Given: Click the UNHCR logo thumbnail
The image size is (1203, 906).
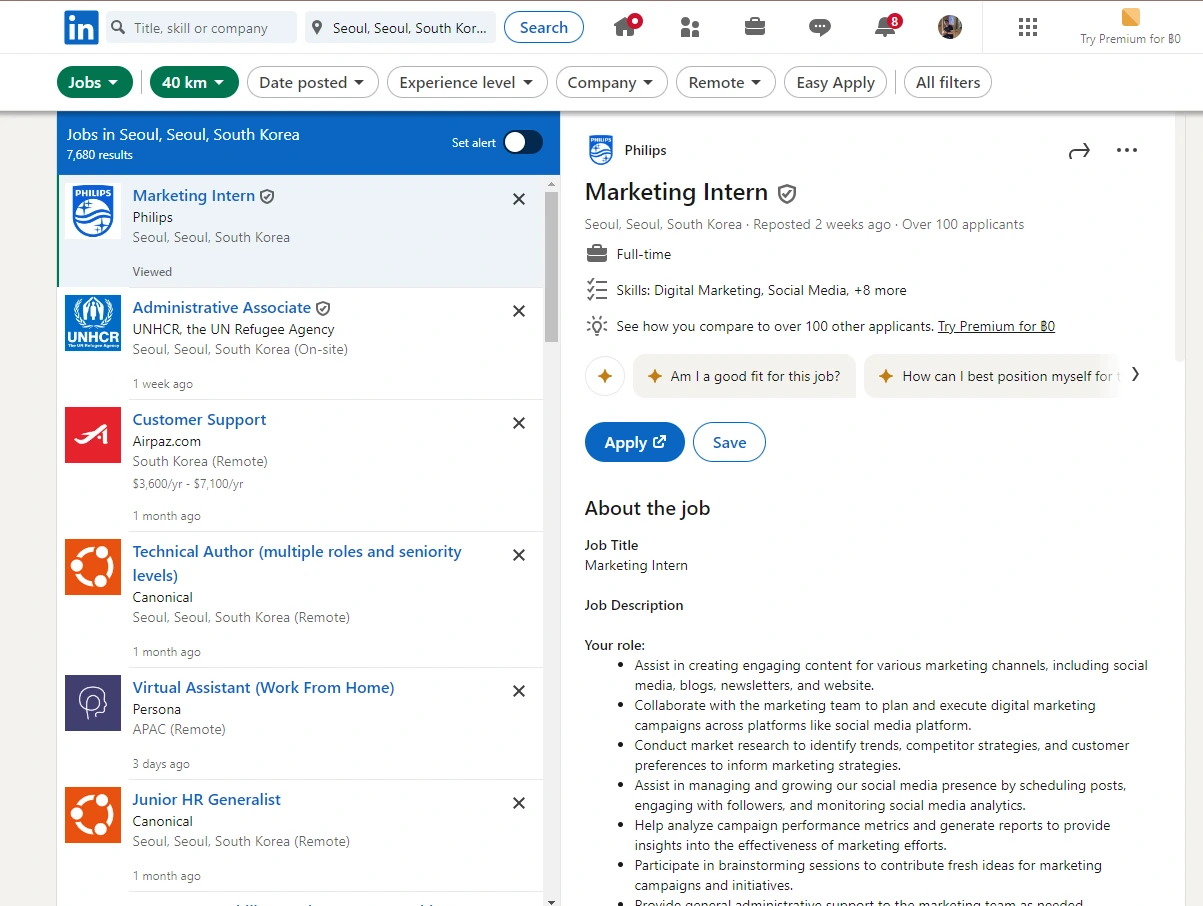Looking at the screenshot, I should pyautogui.click(x=93, y=323).
